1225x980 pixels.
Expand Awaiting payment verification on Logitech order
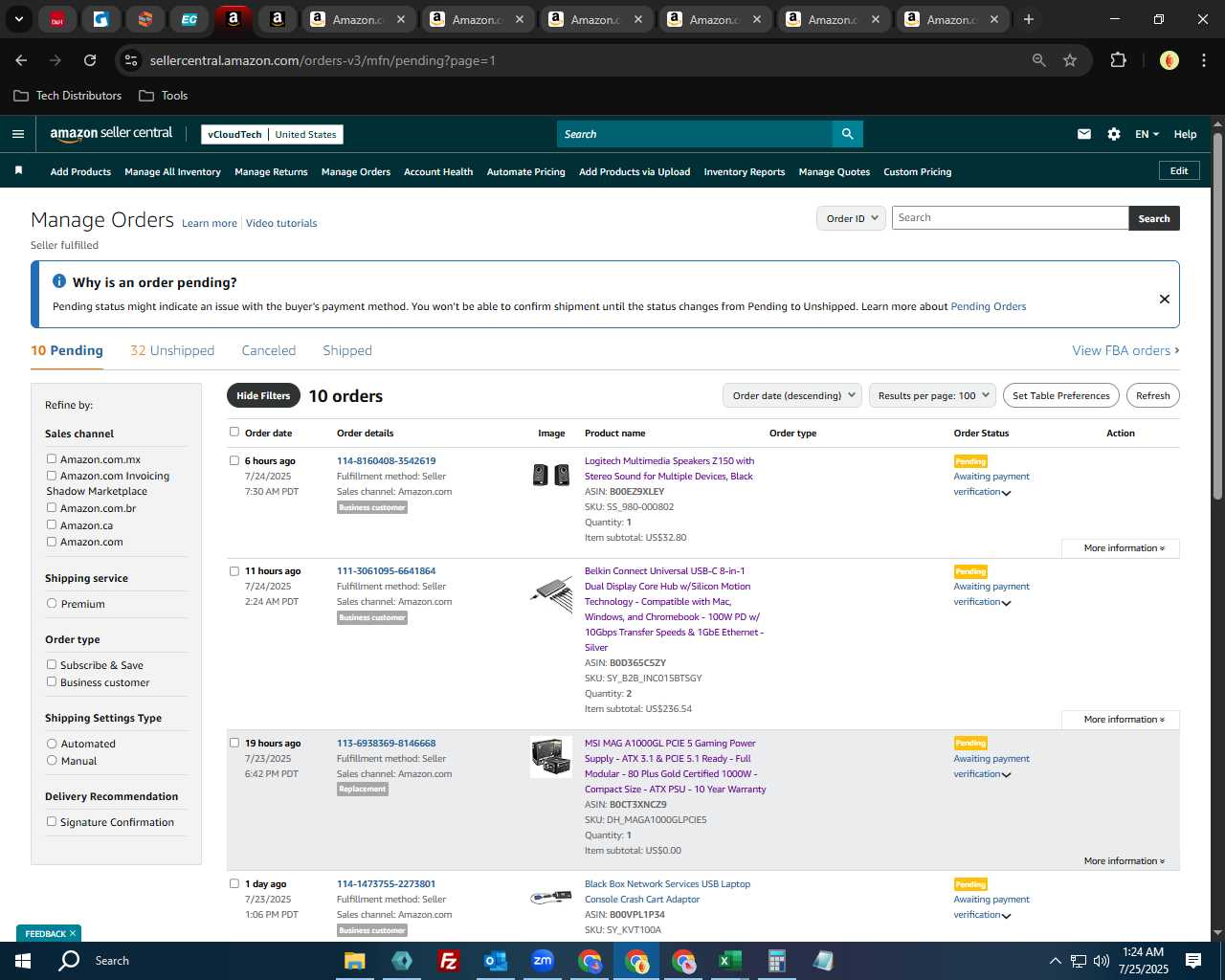[991, 484]
